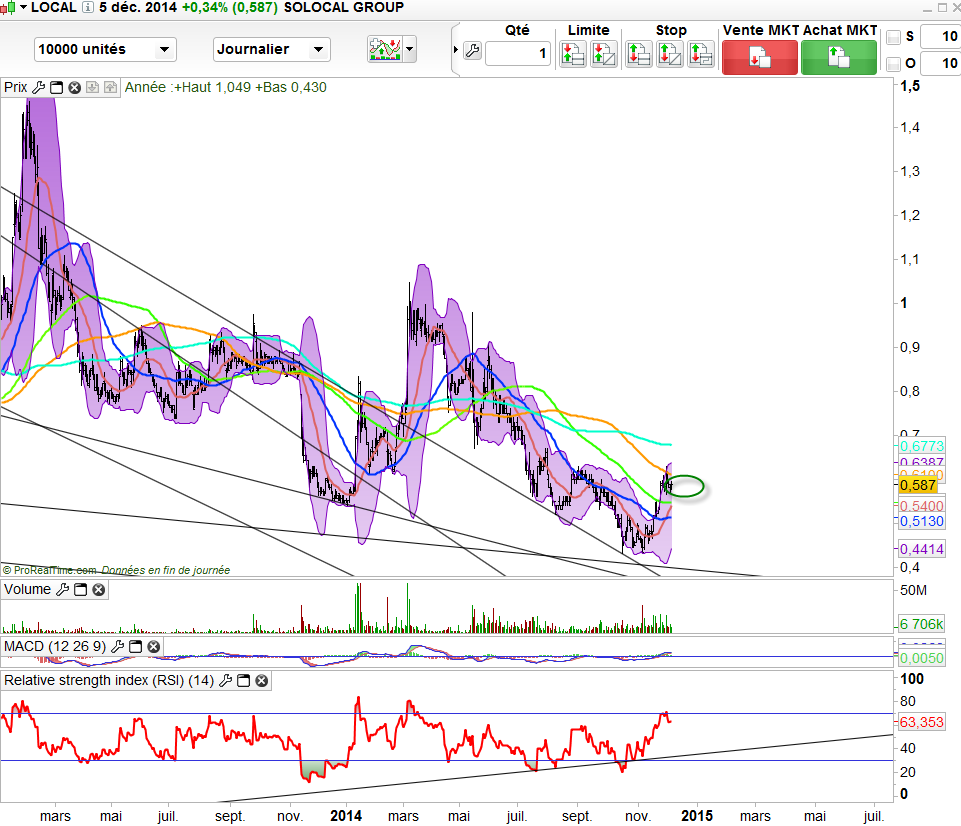Click the 63,353 RSI value
Image resolution: width=961 pixels, height=826 pixels.
[922, 722]
